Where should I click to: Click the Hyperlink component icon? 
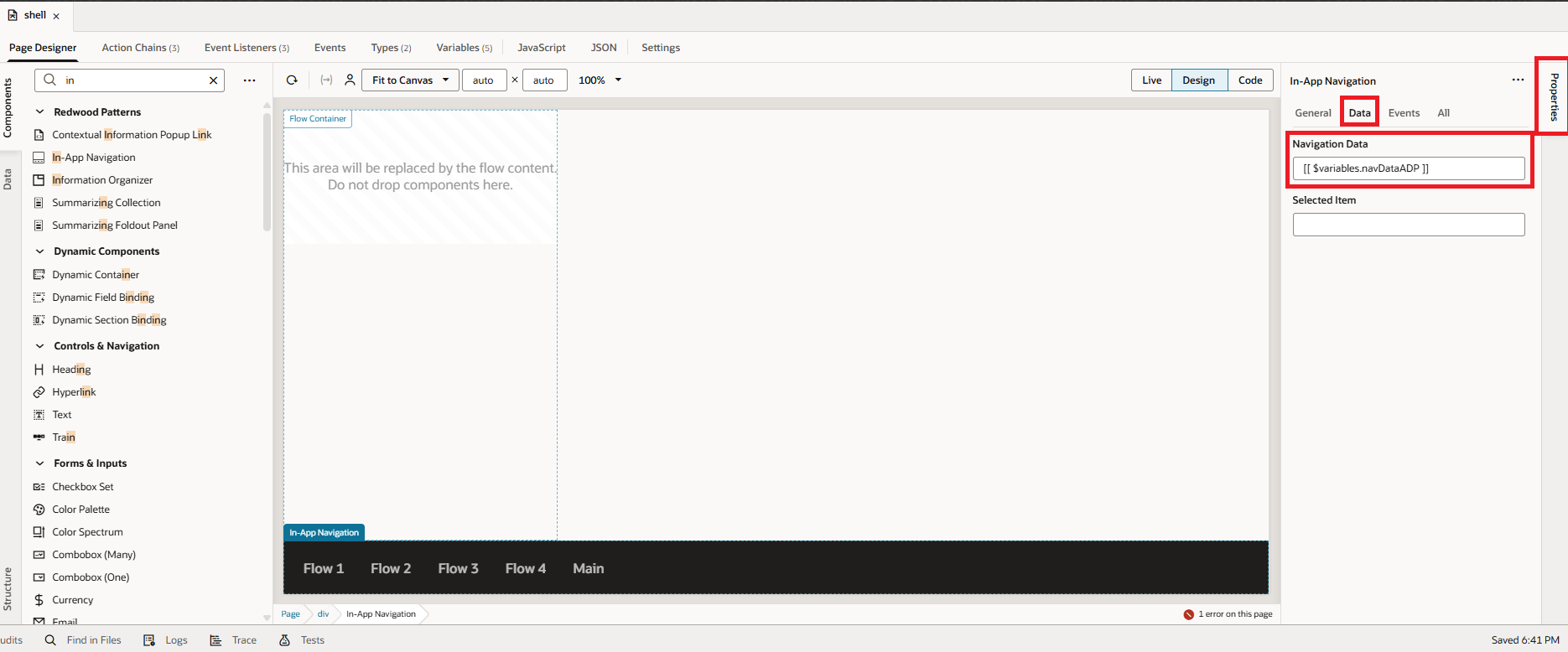pos(39,392)
